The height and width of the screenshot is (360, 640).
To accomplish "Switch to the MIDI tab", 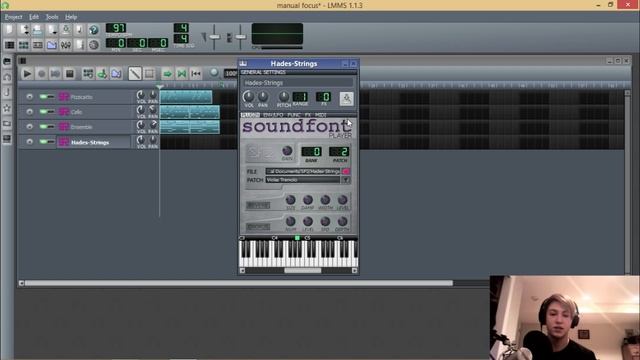I will tap(321, 115).
